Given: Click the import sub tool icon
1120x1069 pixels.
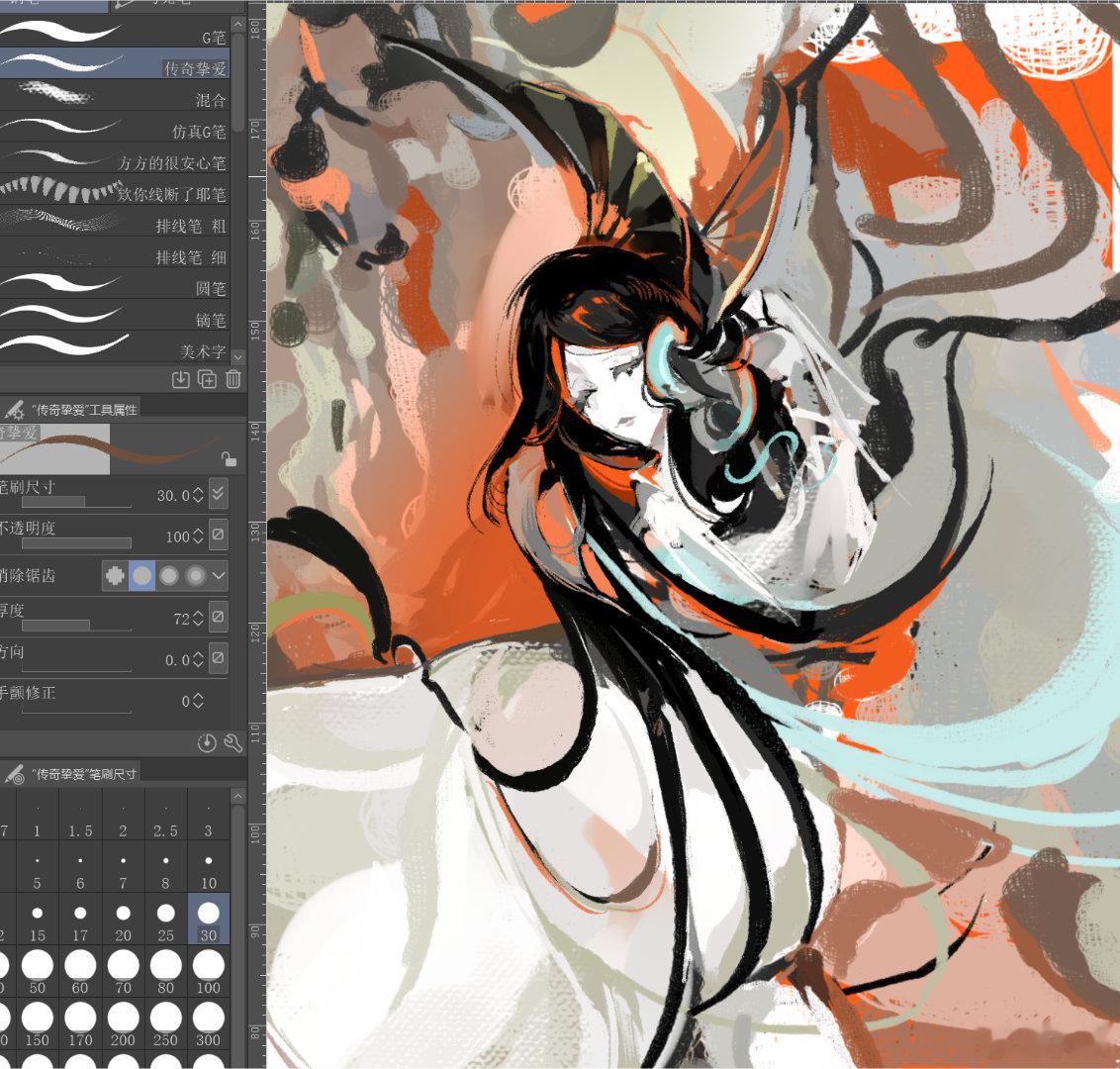Looking at the screenshot, I should pos(181,379).
